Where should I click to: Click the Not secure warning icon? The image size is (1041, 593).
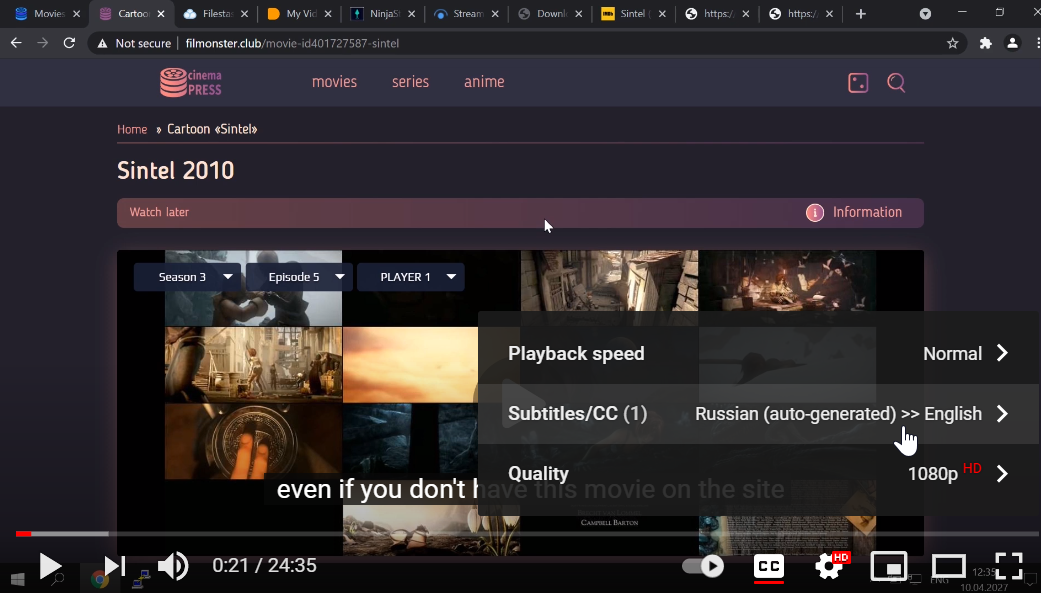pyautogui.click(x=102, y=43)
